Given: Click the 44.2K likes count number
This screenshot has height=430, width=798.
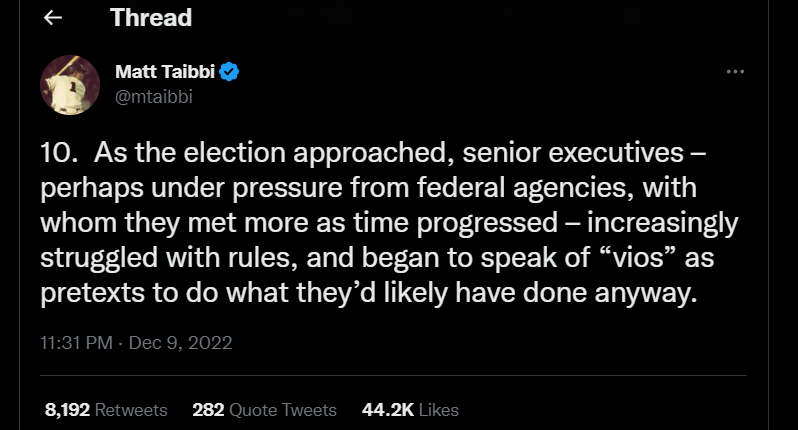Looking at the screenshot, I should pyautogui.click(x=382, y=409).
